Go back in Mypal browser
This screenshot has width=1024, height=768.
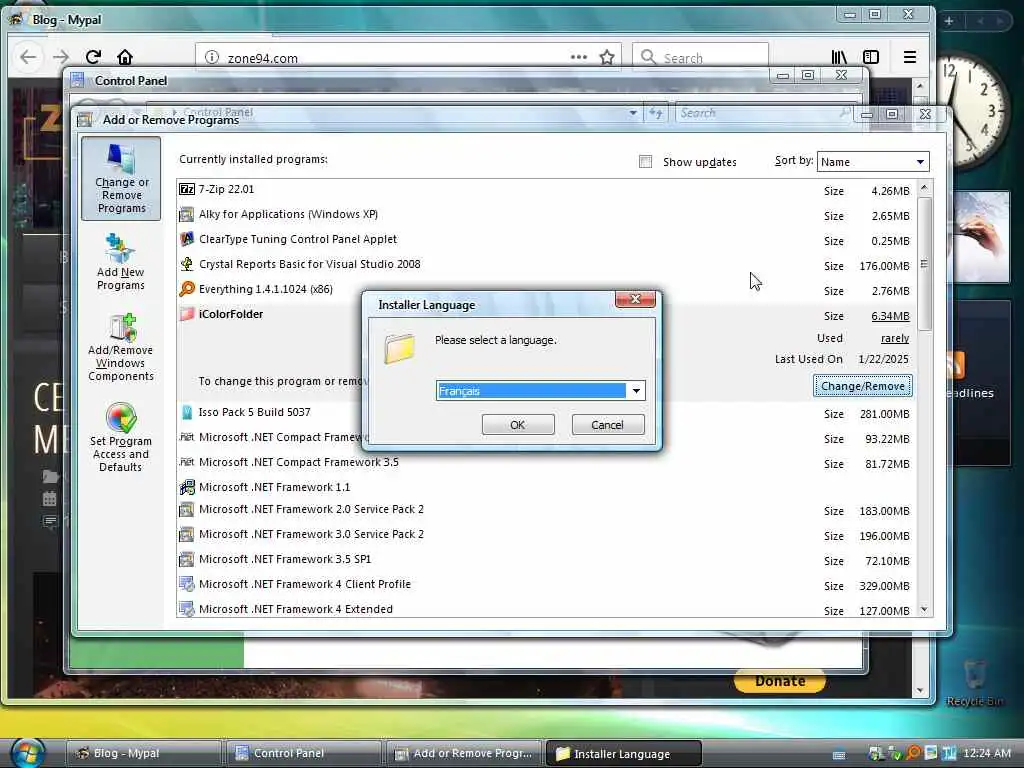(28, 57)
